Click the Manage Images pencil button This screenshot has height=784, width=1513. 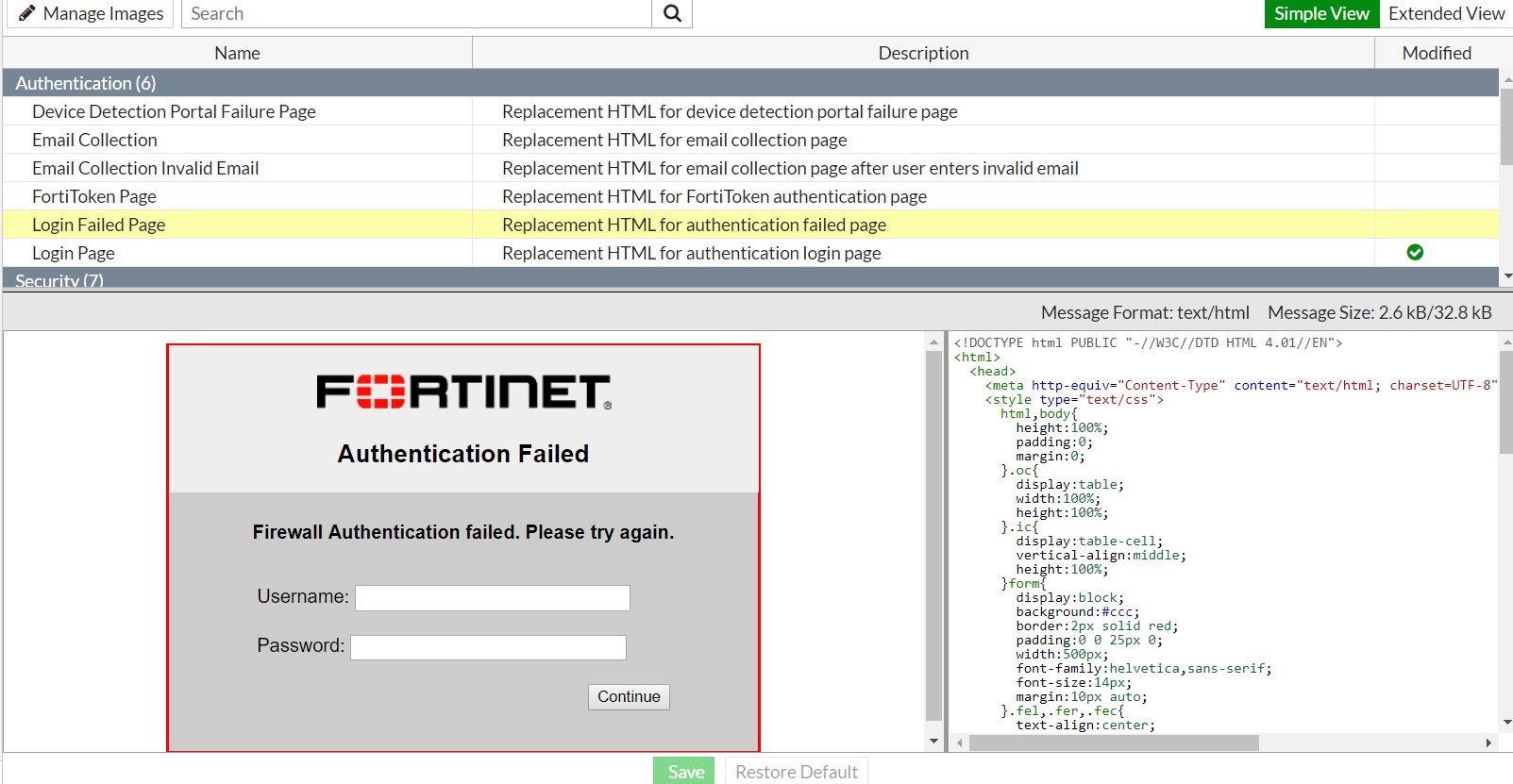(x=91, y=13)
